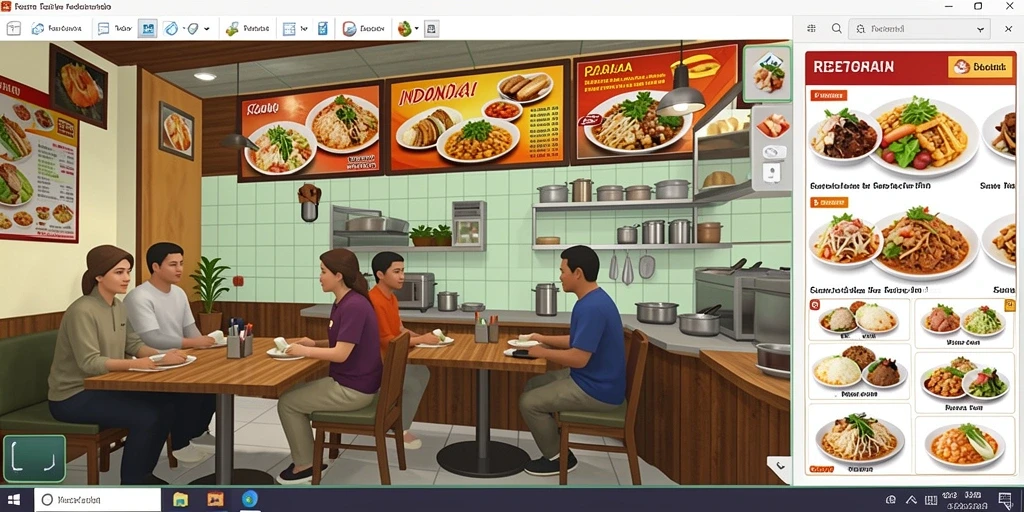Viewport: 1024px width, 512px height.
Task: Click the blank page icon at toolbar start
Action: click(x=14, y=29)
